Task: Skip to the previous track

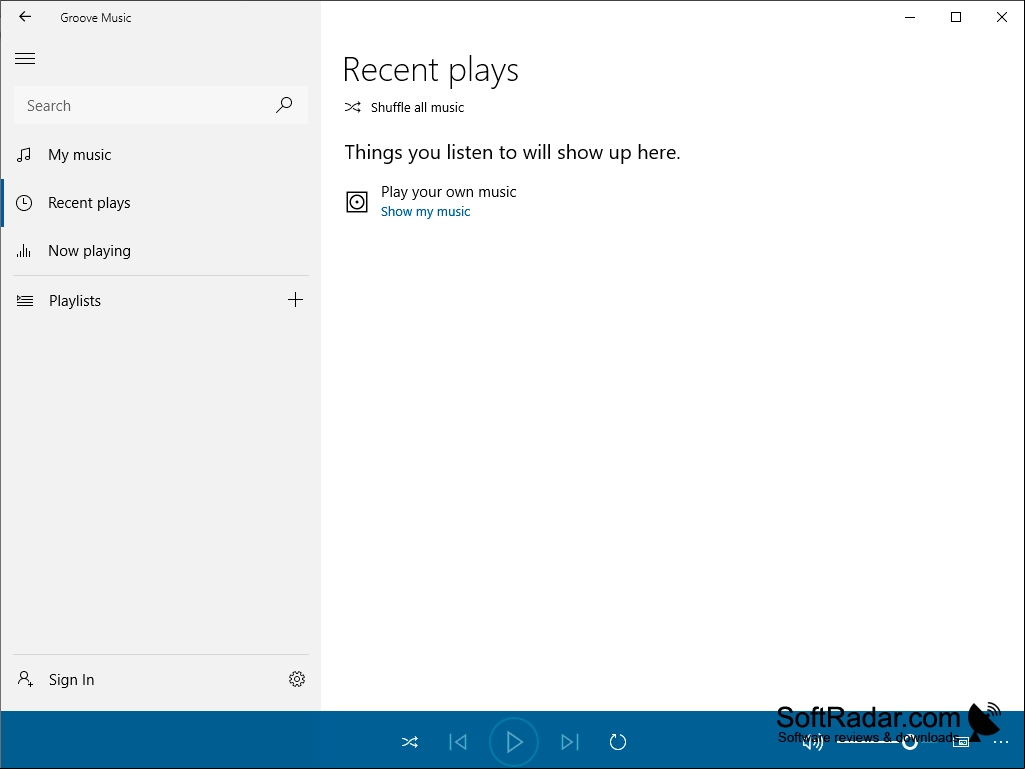Action: point(458,742)
